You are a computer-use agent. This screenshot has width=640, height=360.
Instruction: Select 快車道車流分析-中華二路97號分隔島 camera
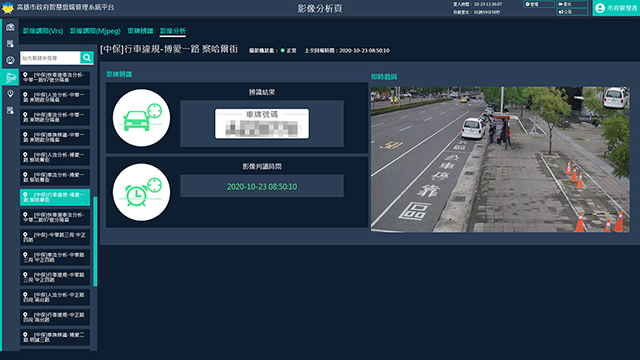click(x=55, y=218)
